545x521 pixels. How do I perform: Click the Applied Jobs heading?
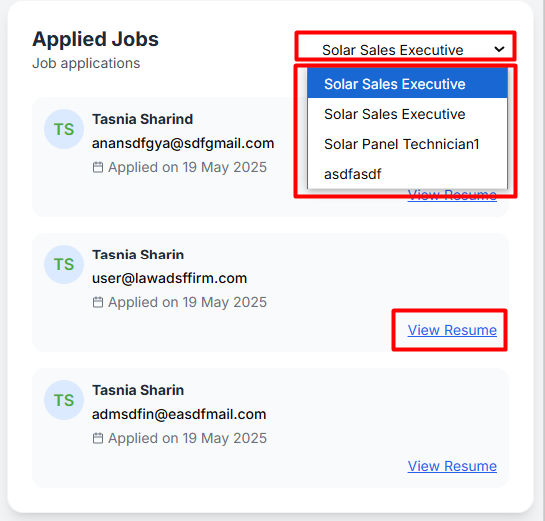click(x=96, y=39)
